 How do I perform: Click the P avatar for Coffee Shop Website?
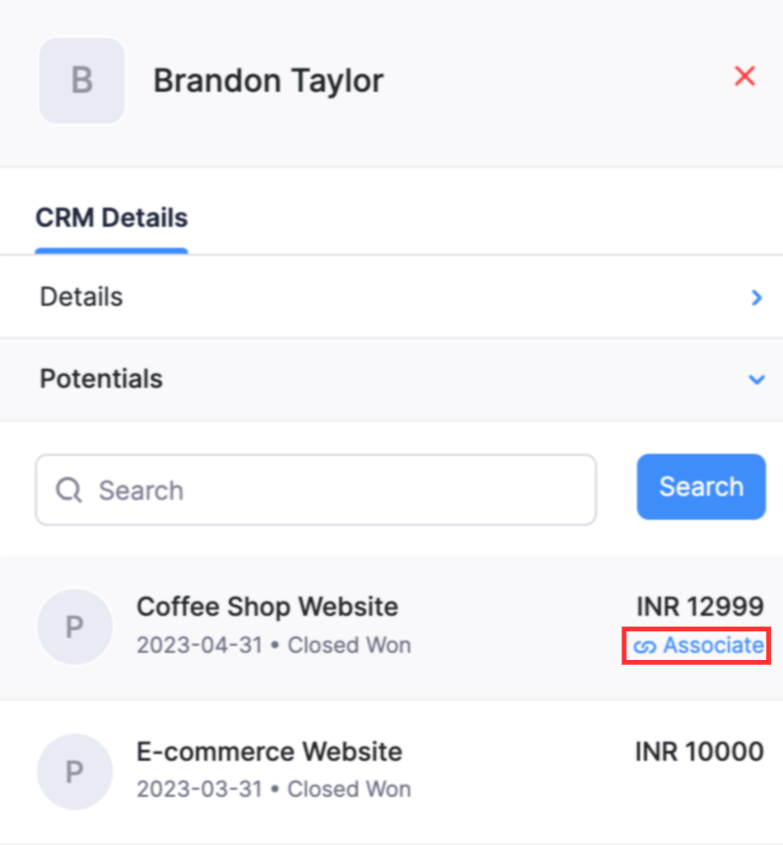[x=74, y=626]
